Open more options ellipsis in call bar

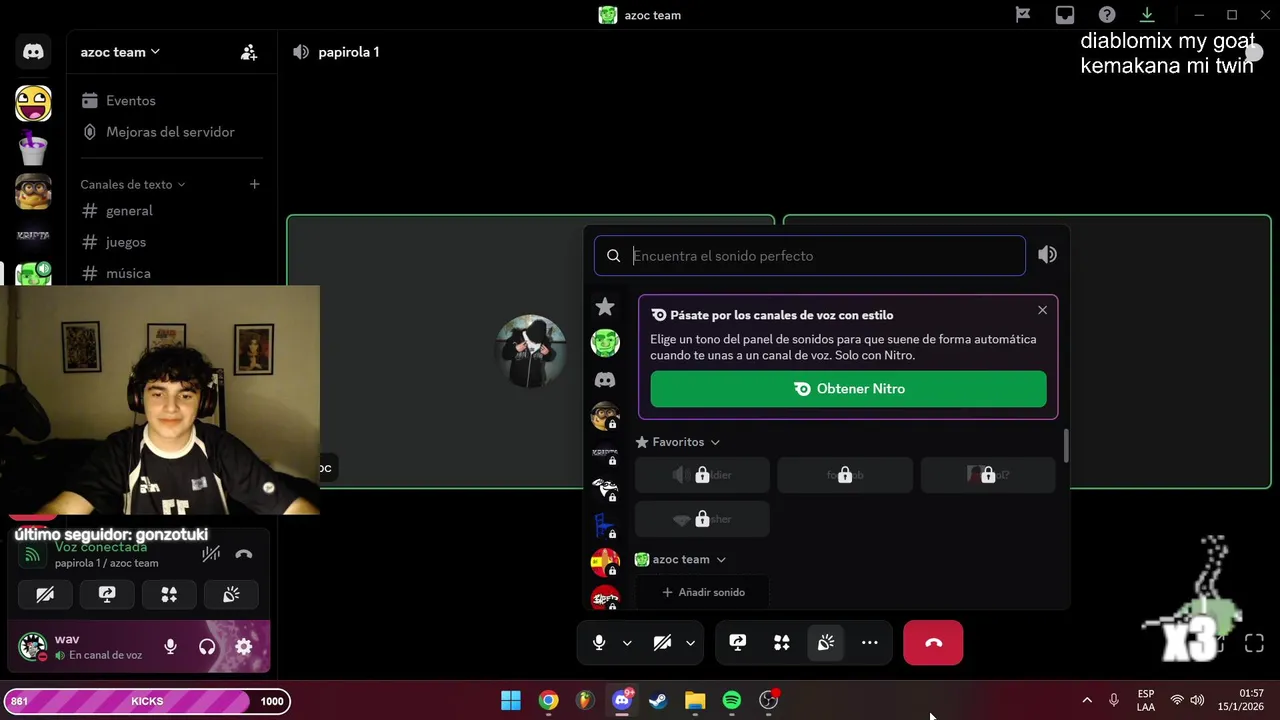870,643
